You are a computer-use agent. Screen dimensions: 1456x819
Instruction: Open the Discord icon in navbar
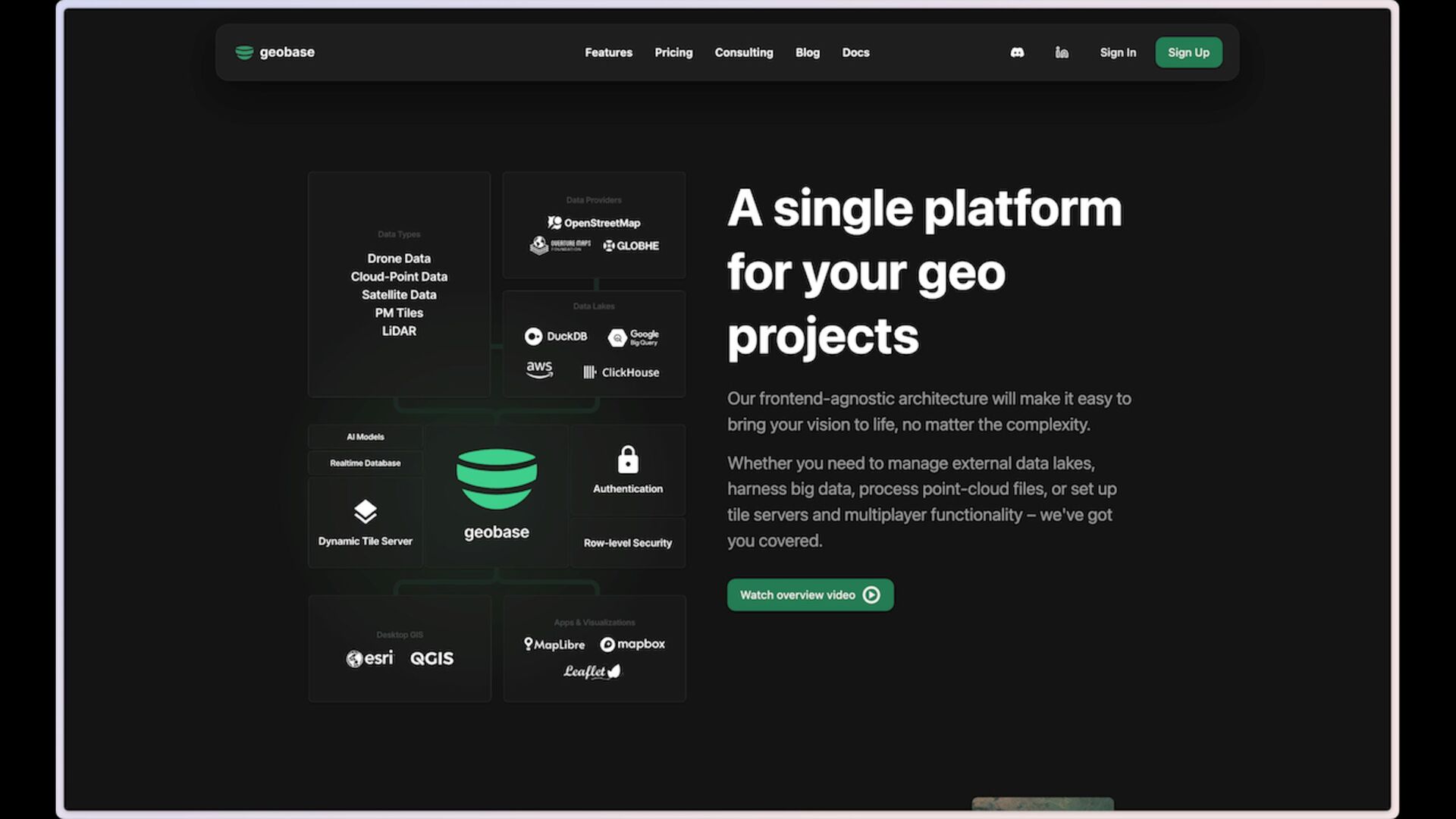tap(1017, 52)
